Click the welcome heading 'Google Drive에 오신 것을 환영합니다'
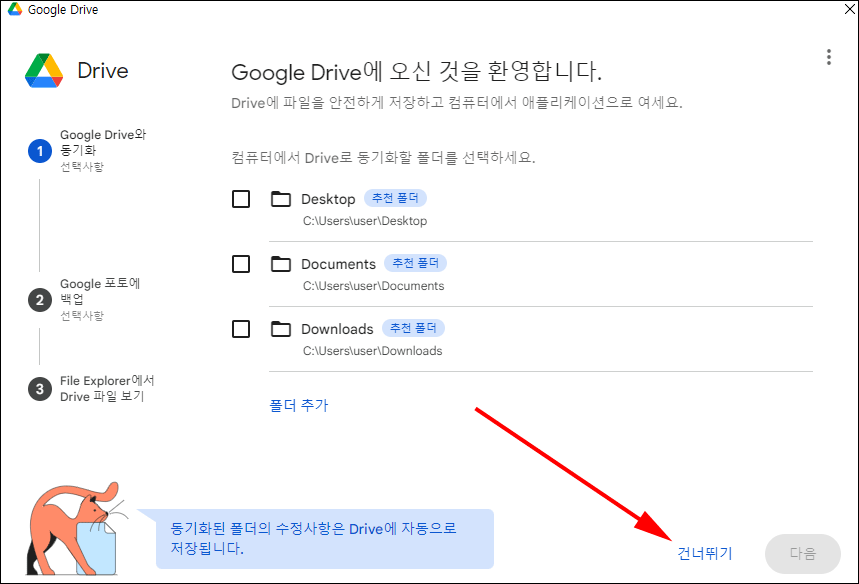The image size is (859, 584). coord(416,72)
